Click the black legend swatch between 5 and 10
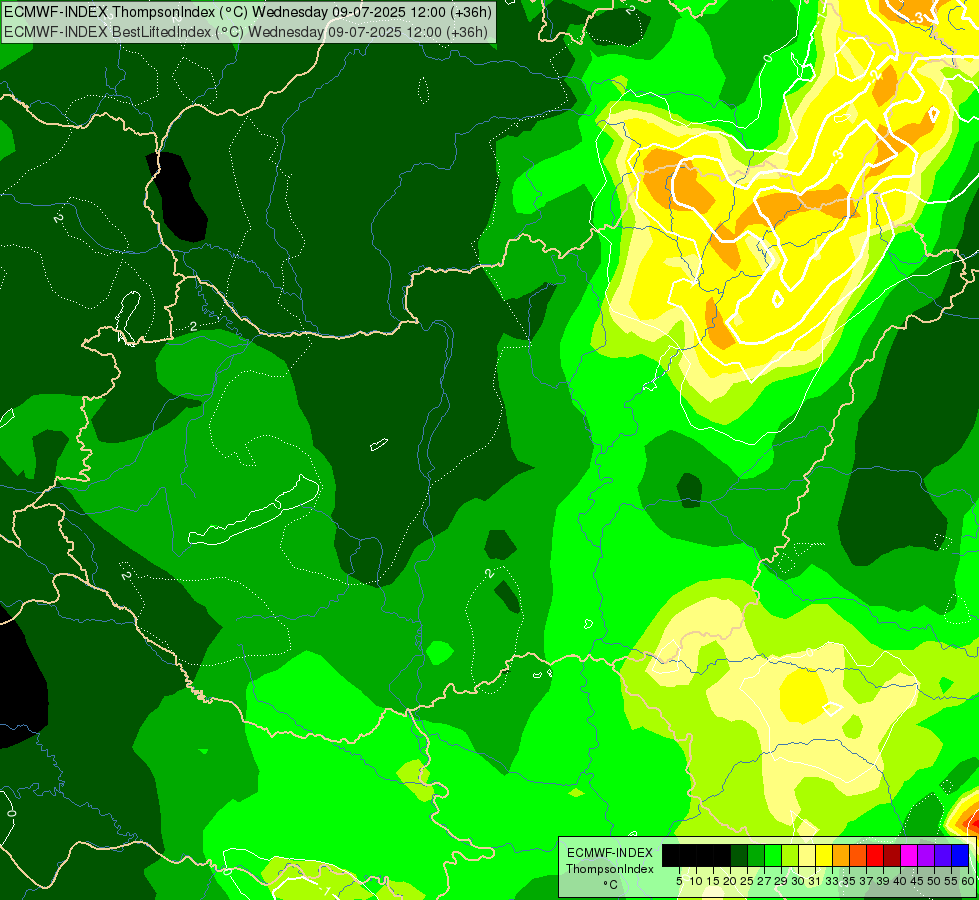The width and height of the screenshot is (979, 900). point(687,856)
